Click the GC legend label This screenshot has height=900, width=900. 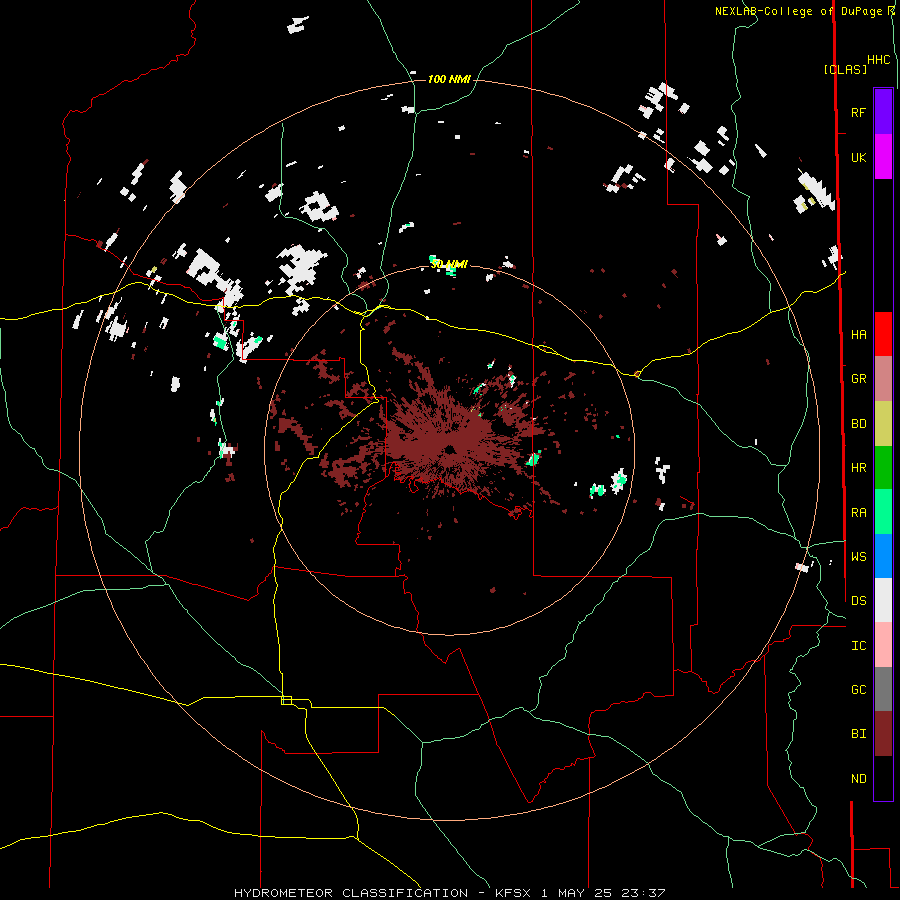click(858, 690)
